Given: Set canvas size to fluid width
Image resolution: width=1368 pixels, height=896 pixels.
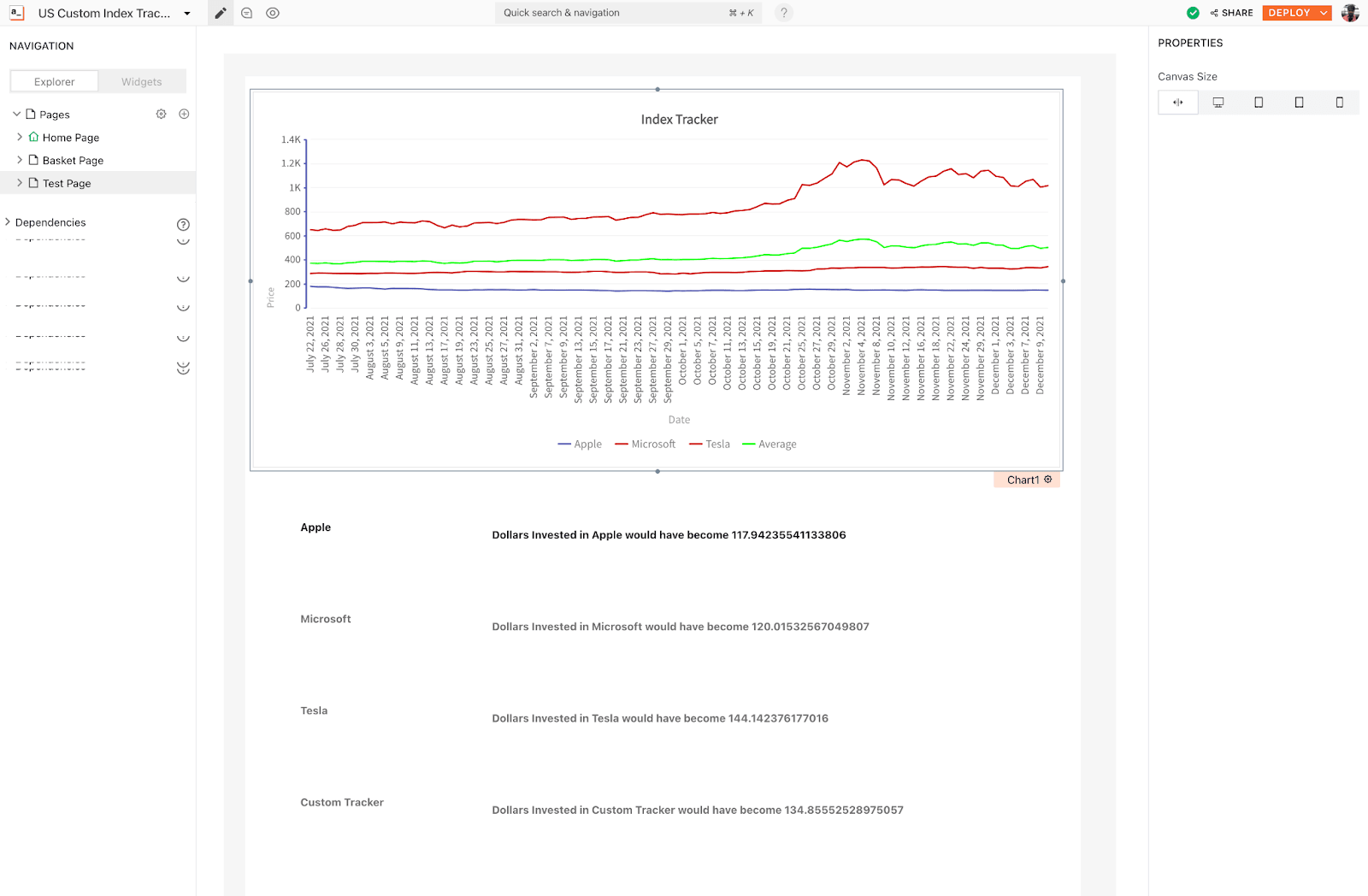Looking at the screenshot, I should pyautogui.click(x=1178, y=103).
